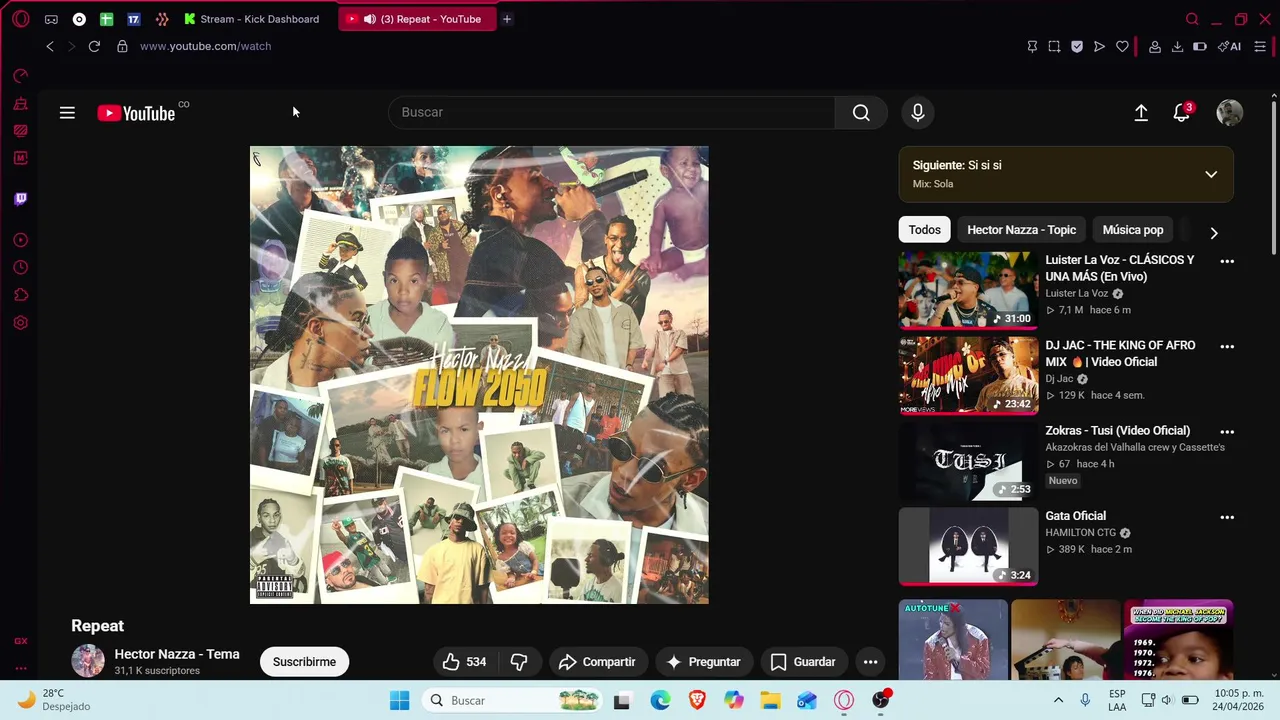
Task: Open the sidebar history clock icon
Action: pyautogui.click(x=20, y=267)
